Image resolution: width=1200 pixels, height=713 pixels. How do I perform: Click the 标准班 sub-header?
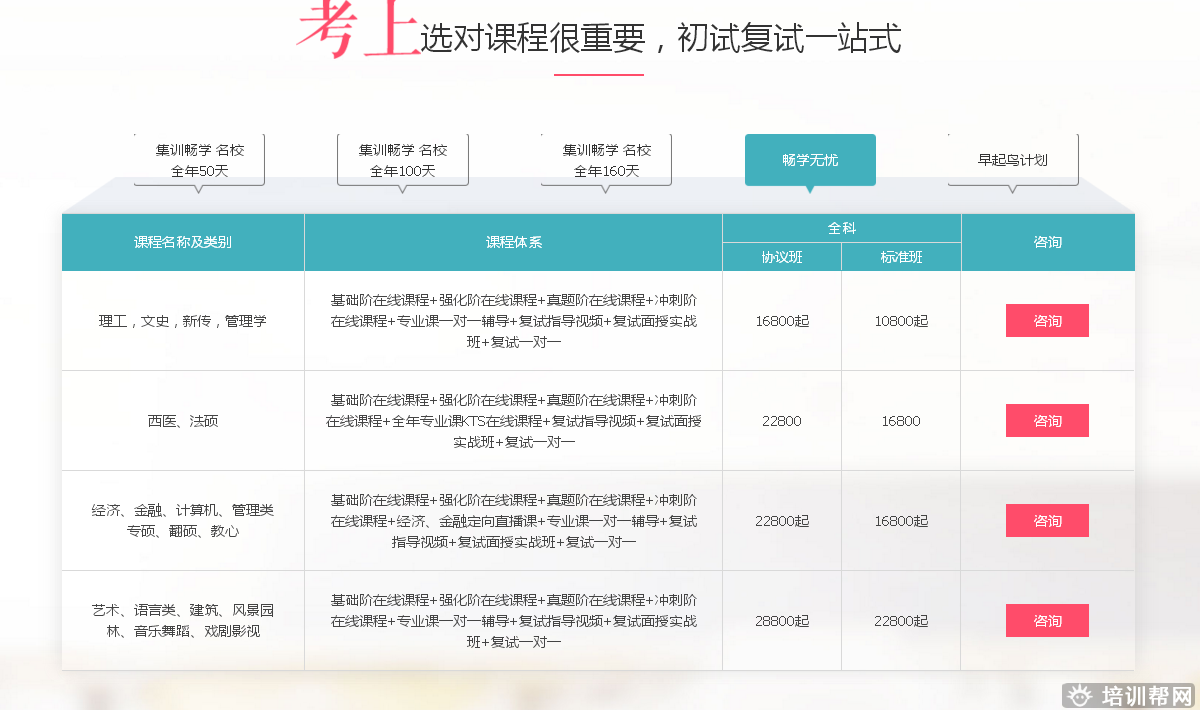[901, 257]
